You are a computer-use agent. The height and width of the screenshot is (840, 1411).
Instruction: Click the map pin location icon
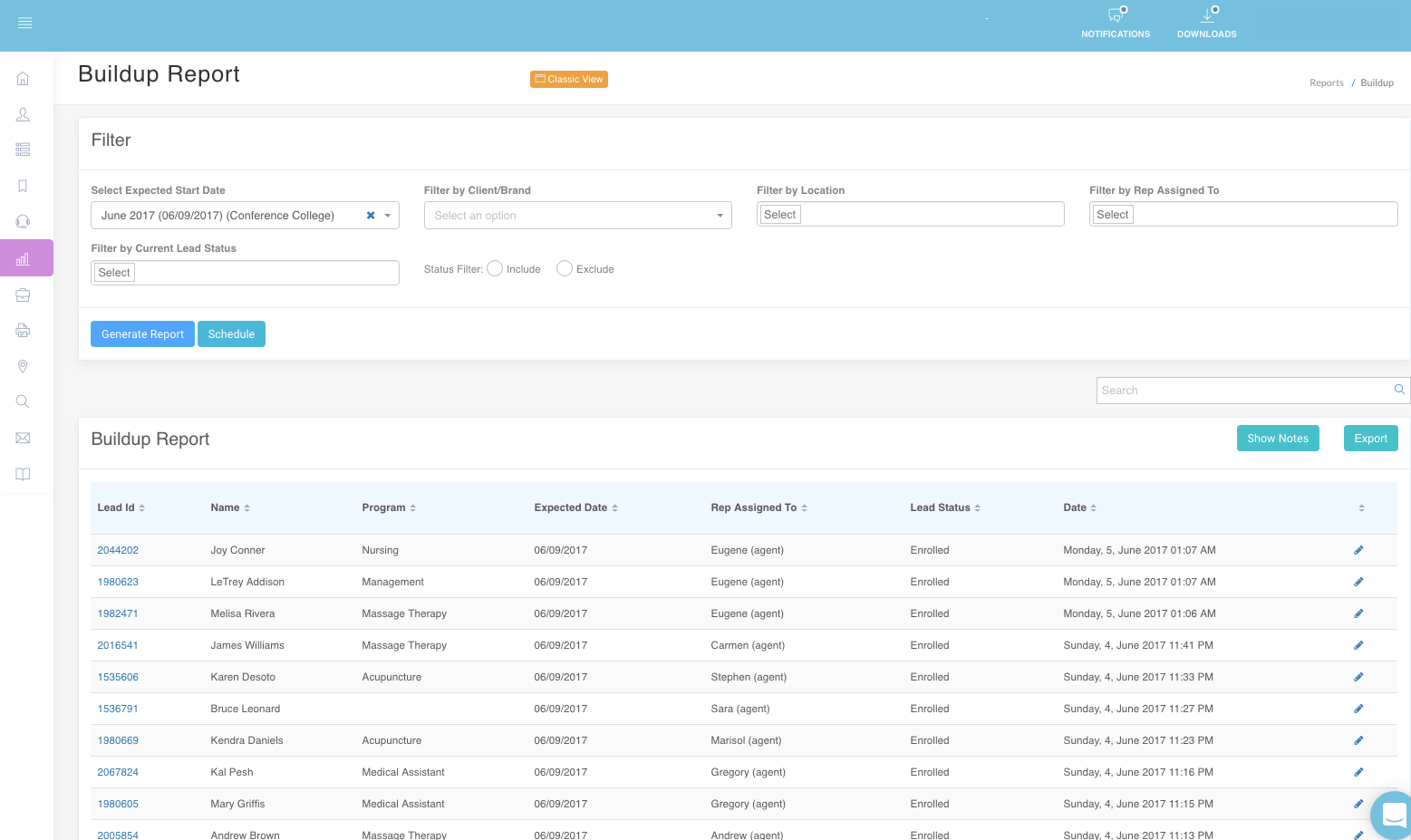[x=23, y=366]
